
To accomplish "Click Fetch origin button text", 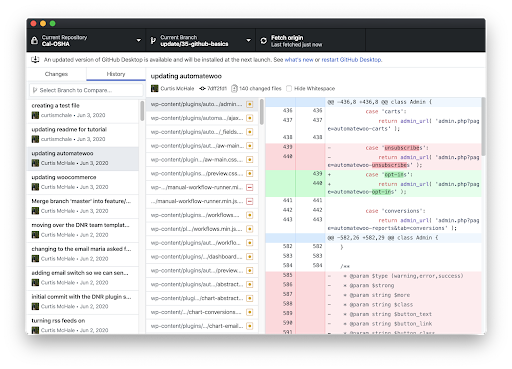I will tap(287, 37).
